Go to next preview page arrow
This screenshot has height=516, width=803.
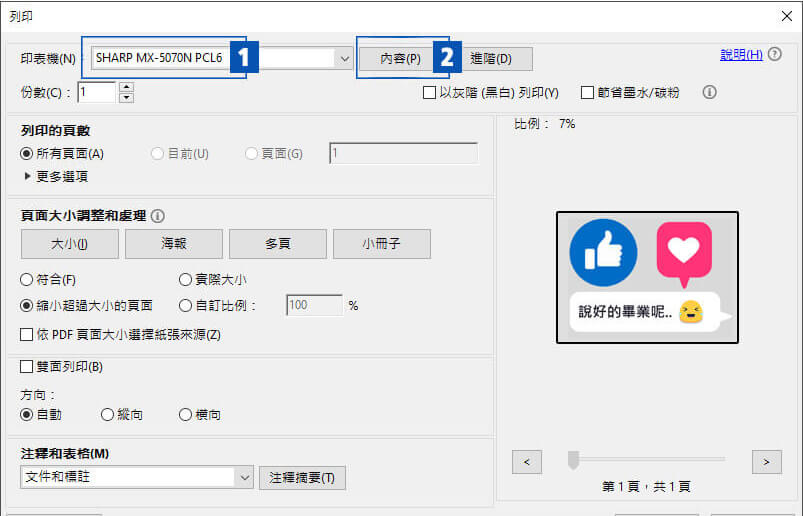pos(766,461)
